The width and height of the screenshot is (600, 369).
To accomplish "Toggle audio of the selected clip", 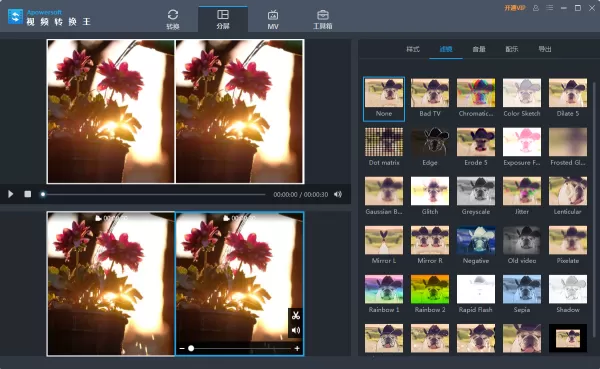I will 295,330.
